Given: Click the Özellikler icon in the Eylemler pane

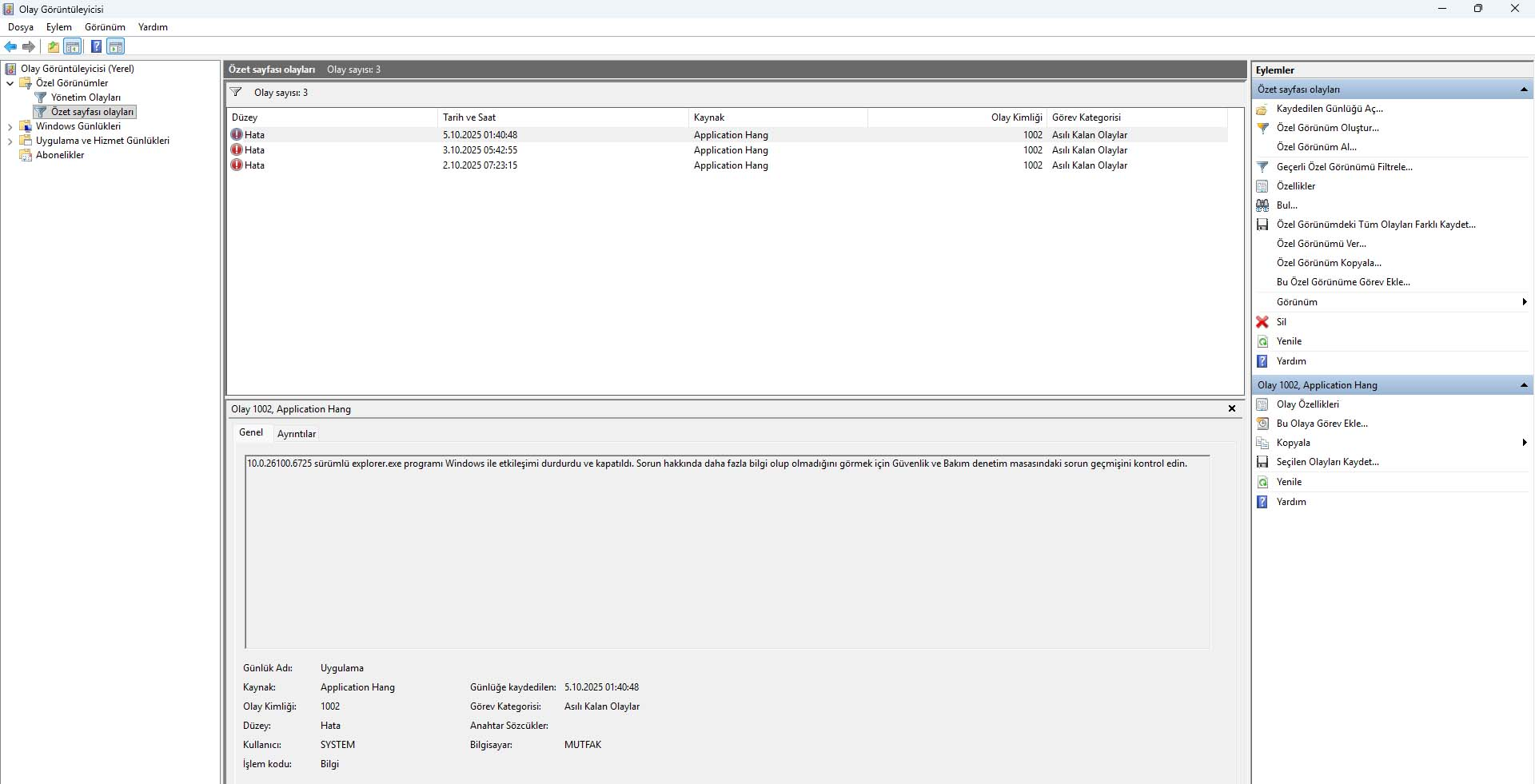Looking at the screenshot, I should [x=1262, y=186].
